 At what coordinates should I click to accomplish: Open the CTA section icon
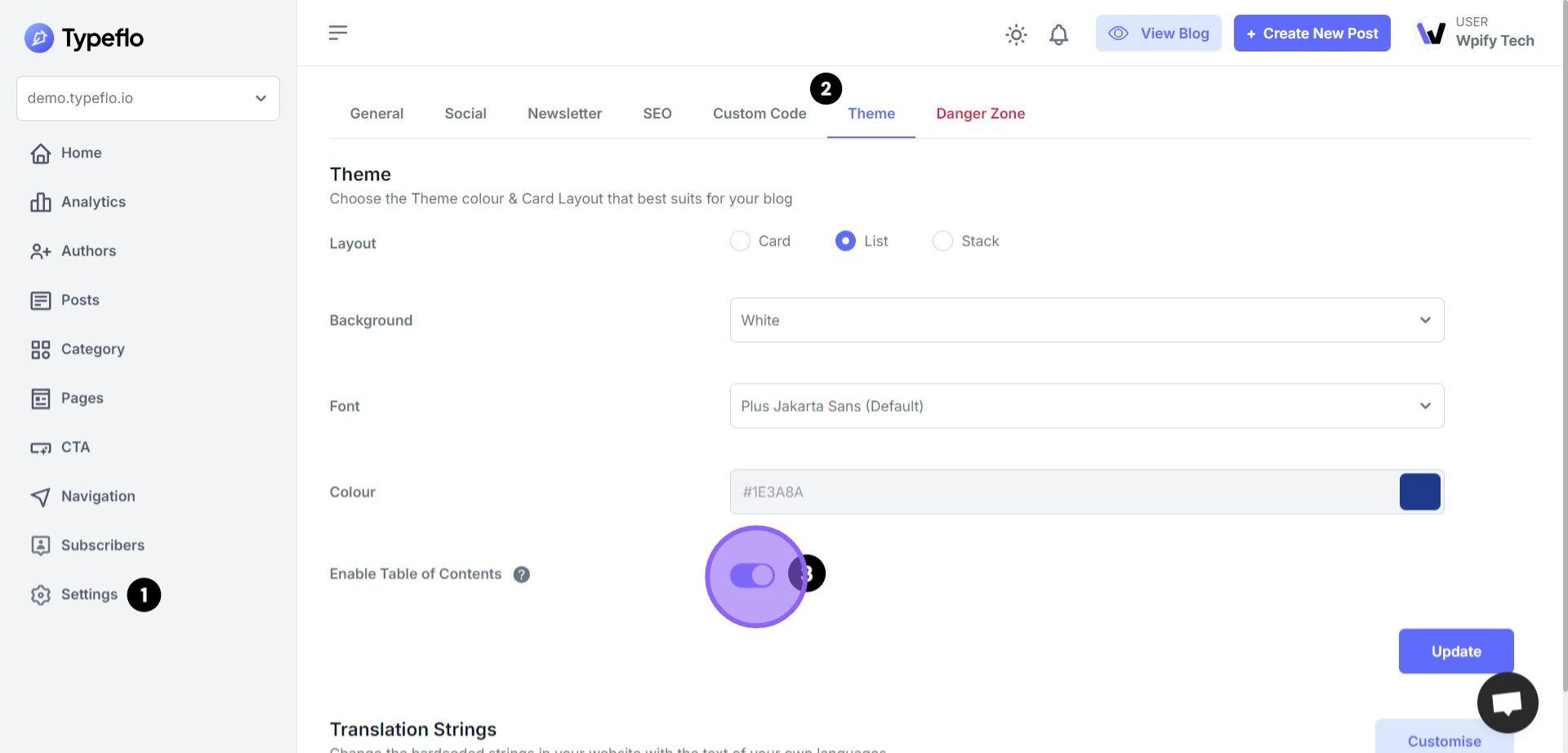[x=40, y=448]
